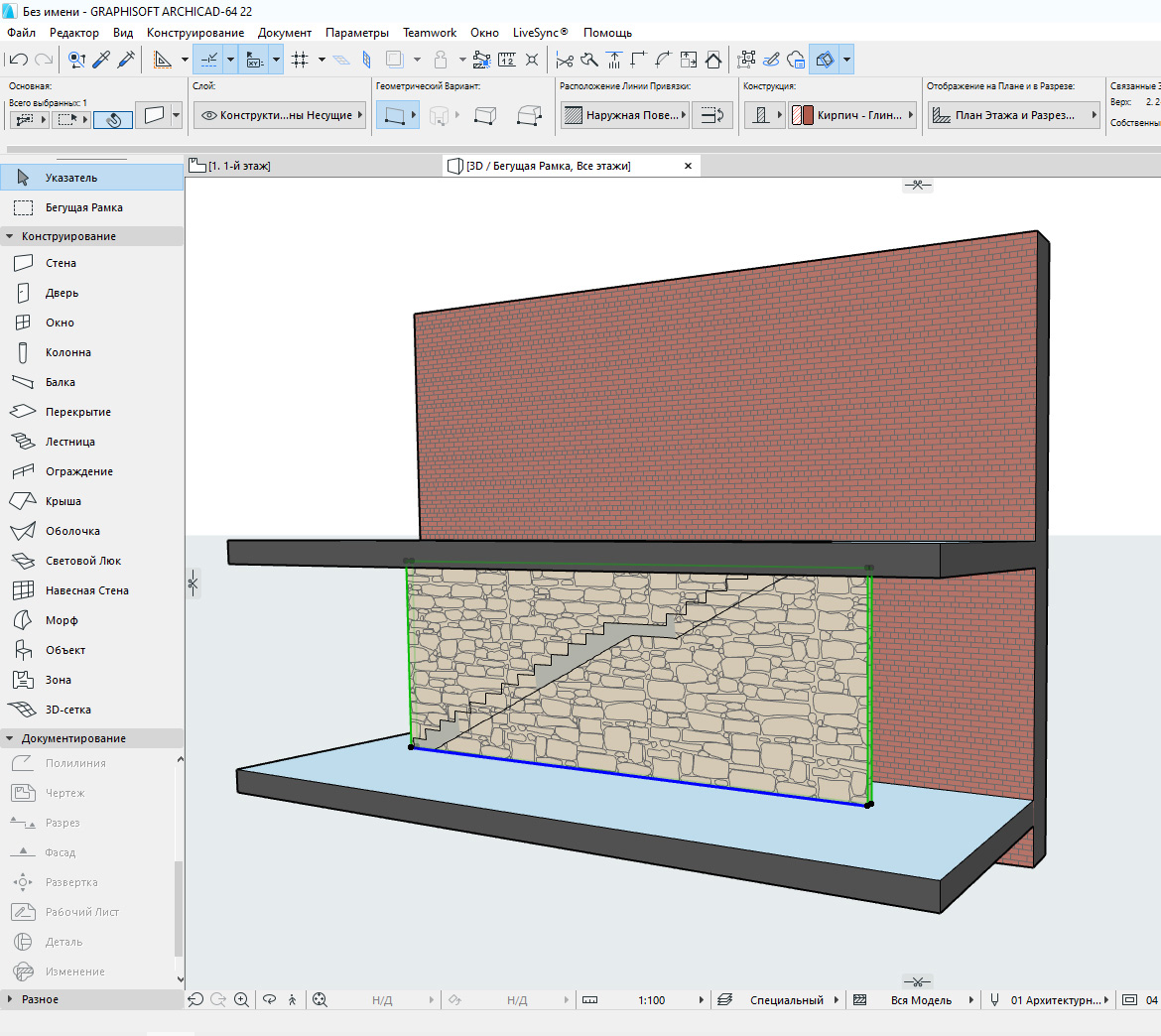Image resolution: width=1161 pixels, height=1036 pixels.
Task: Select the Стена (Wall) tool
Action: click(60, 263)
